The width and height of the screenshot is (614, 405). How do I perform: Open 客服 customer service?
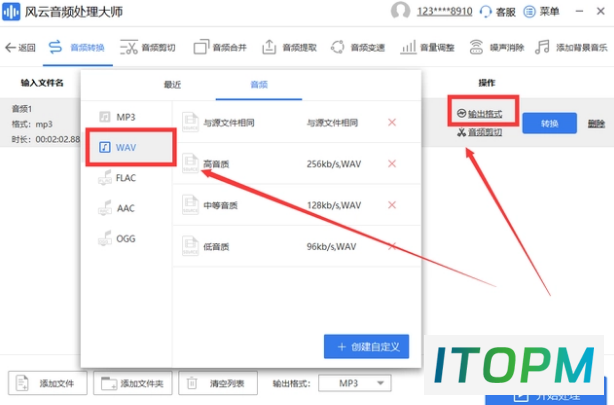(x=498, y=12)
